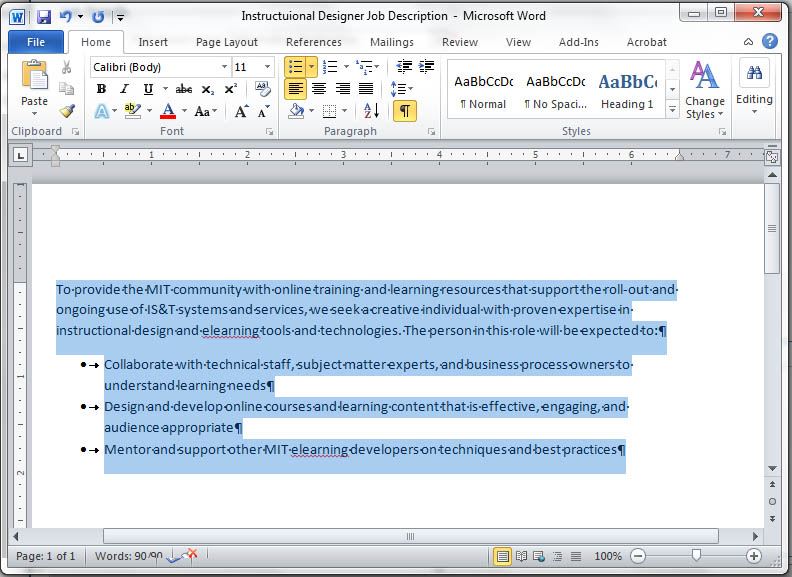Click the Change Styles button

coord(705,90)
